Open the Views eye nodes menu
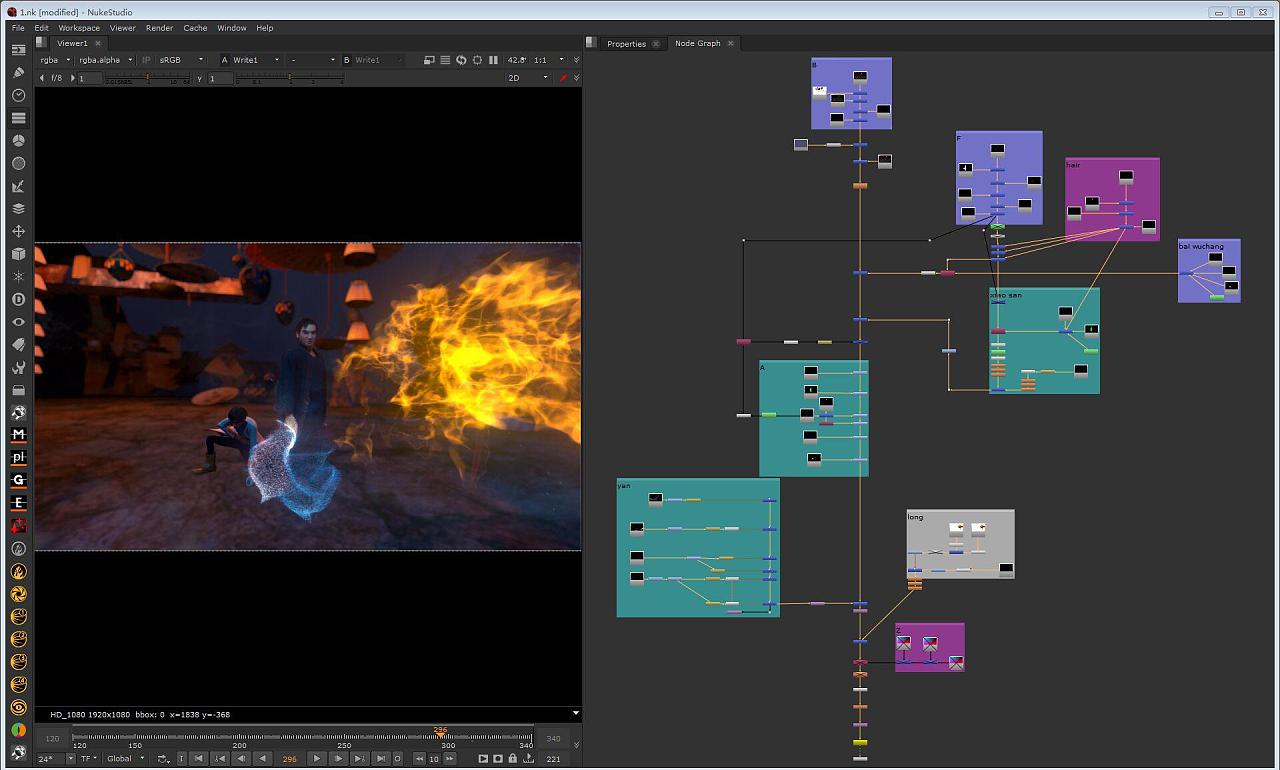Screen dimensions: 1280x770 pyautogui.click(x=18, y=322)
